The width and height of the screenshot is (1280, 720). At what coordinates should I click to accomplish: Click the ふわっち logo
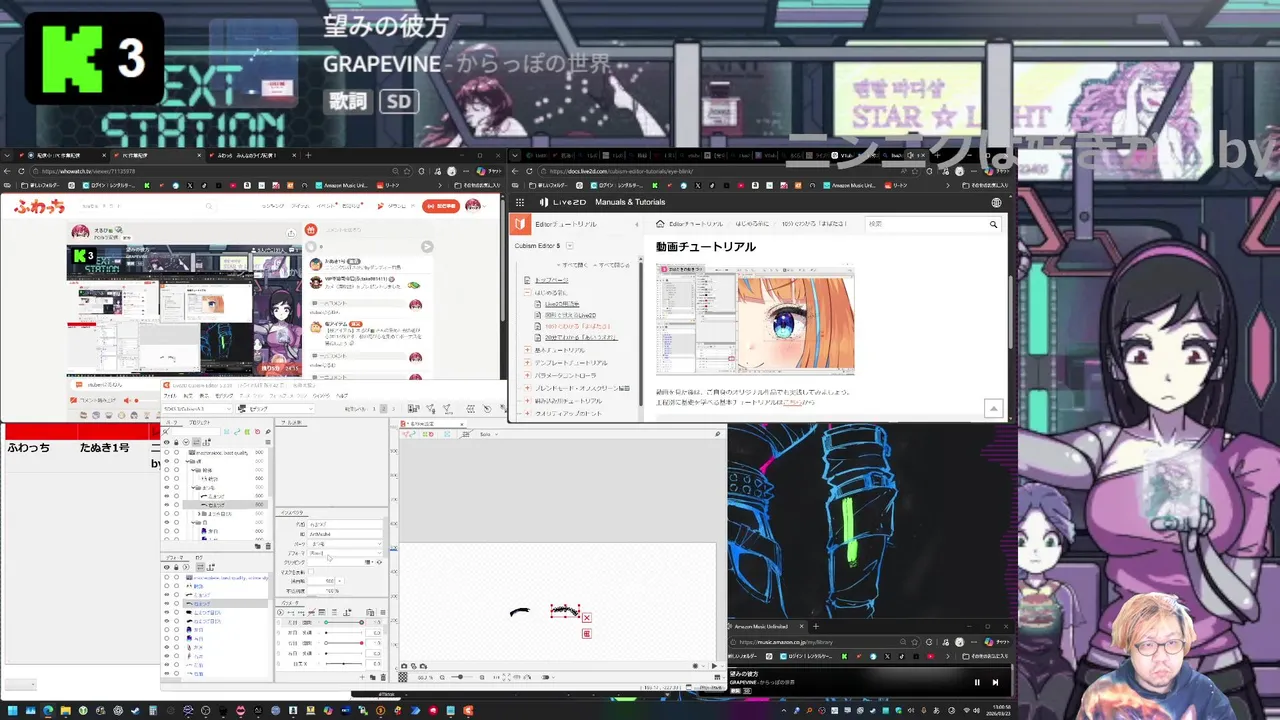point(40,206)
